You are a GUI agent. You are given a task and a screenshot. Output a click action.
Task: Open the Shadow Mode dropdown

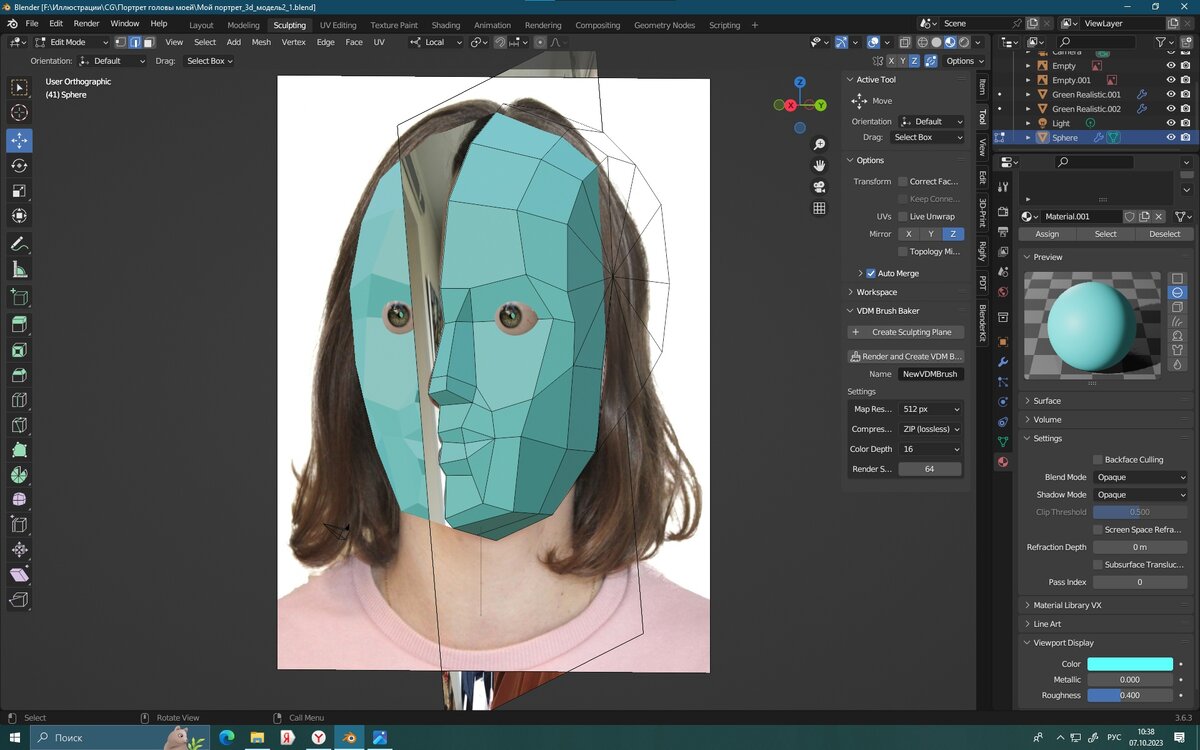tap(1140, 494)
